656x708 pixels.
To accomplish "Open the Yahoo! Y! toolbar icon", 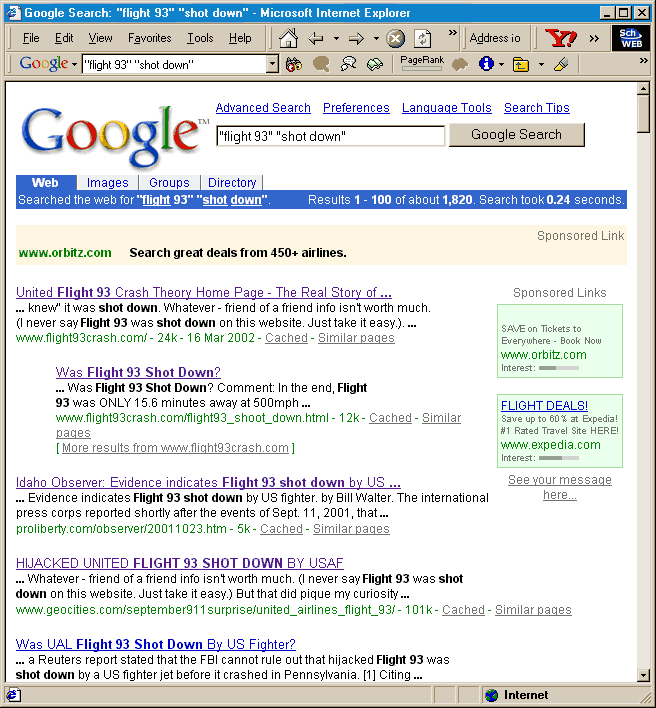I will (x=560, y=38).
